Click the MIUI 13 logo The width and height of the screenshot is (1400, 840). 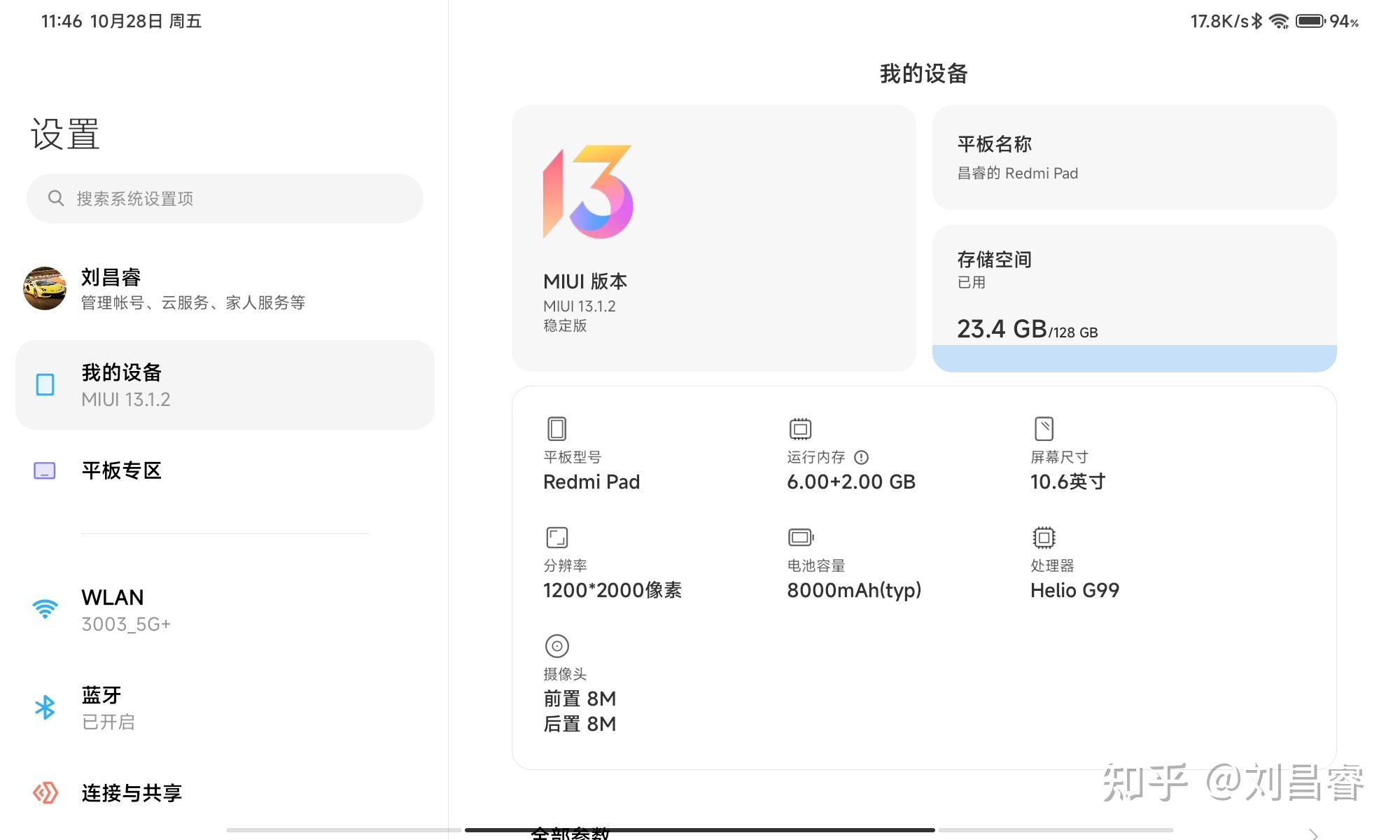coord(588,191)
